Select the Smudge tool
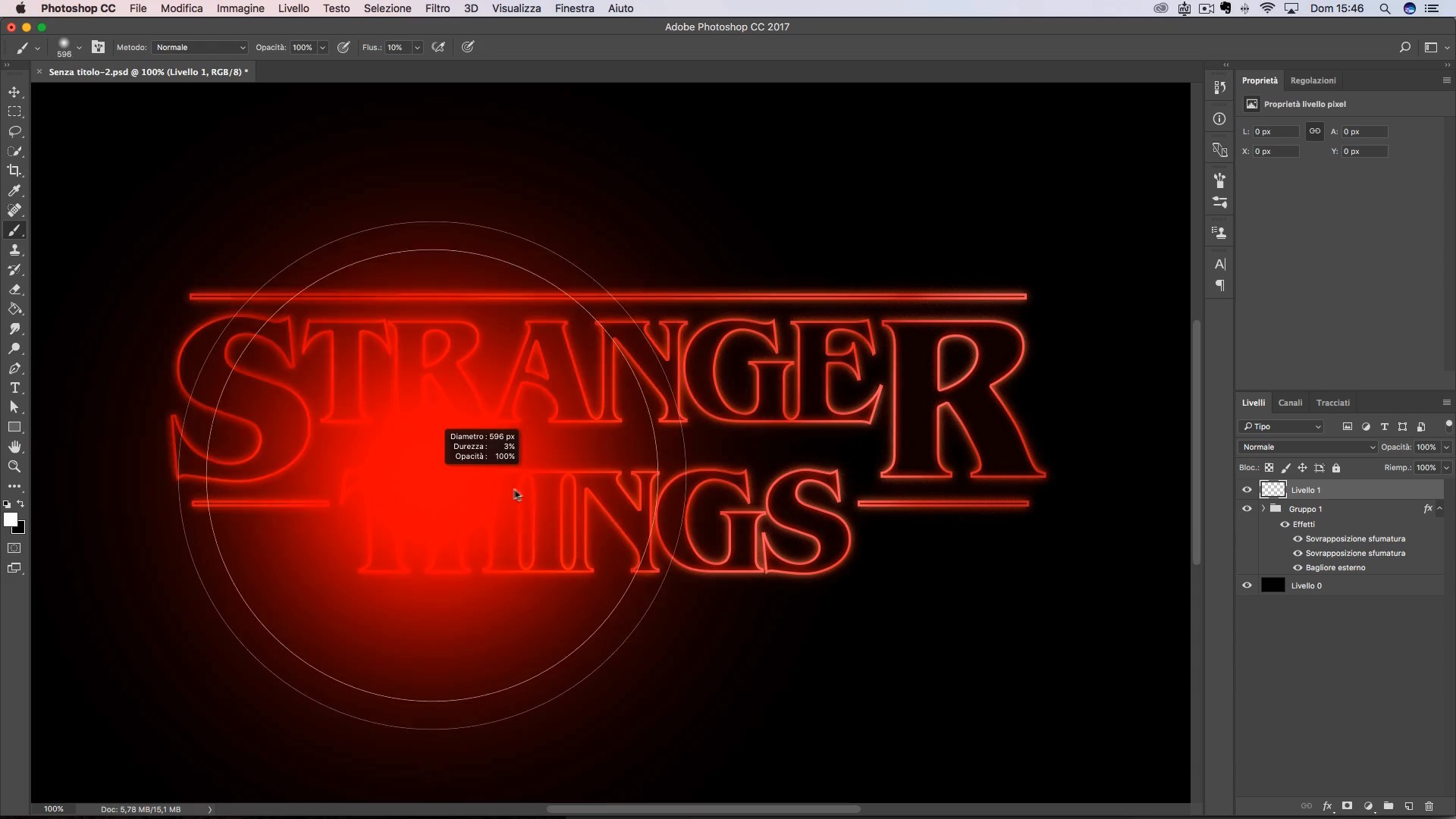The width and height of the screenshot is (1456, 819). click(14, 329)
